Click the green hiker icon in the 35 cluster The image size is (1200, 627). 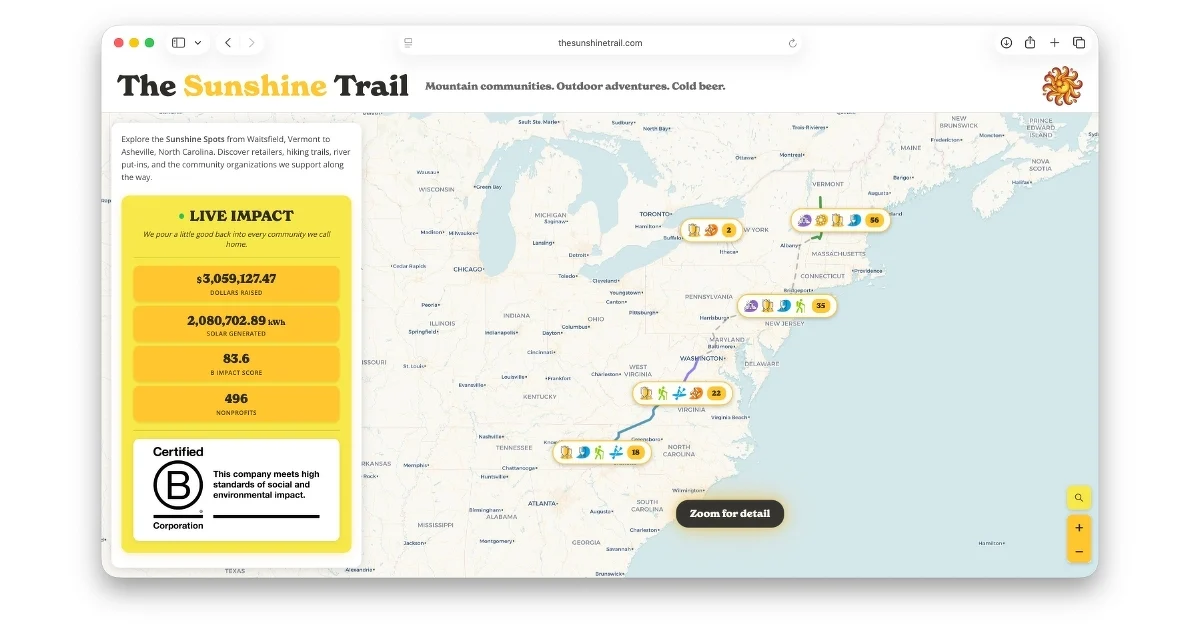(800, 305)
